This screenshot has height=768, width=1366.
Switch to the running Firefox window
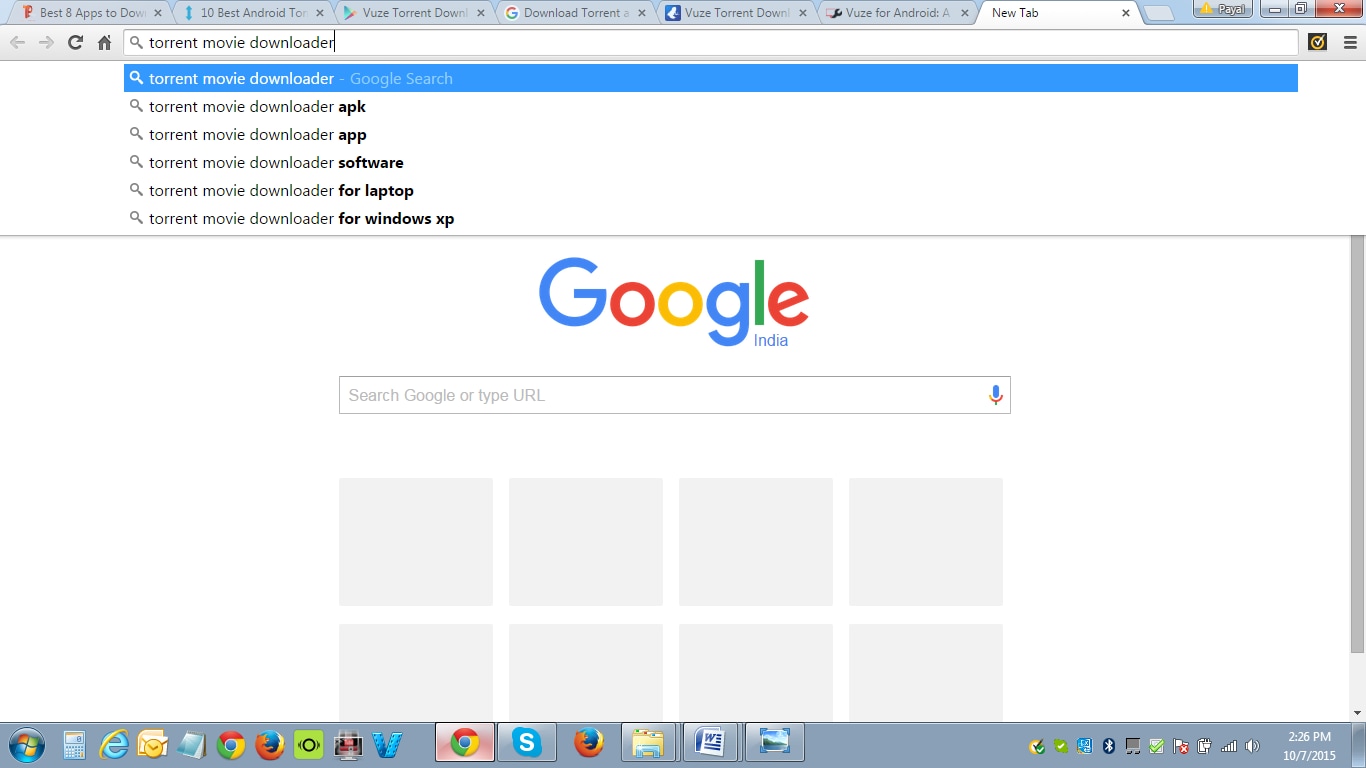pos(589,743)
